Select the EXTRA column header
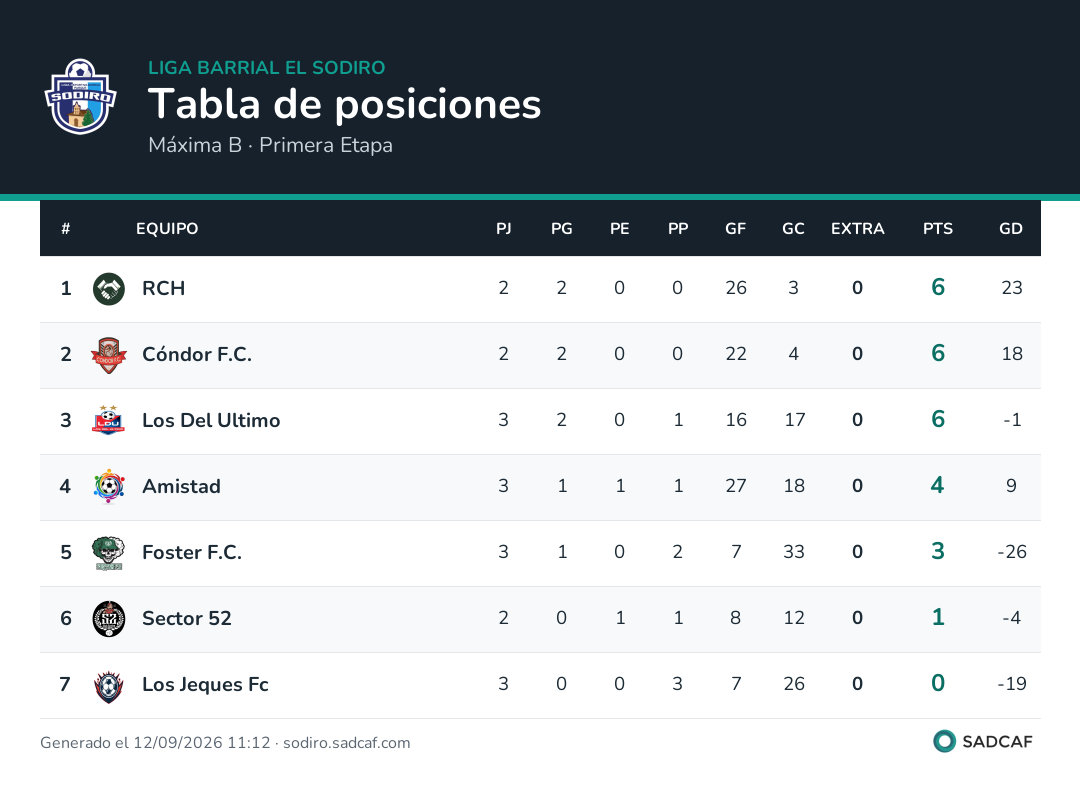Screen dimensions: 1080x794 (x=858, y=229)
